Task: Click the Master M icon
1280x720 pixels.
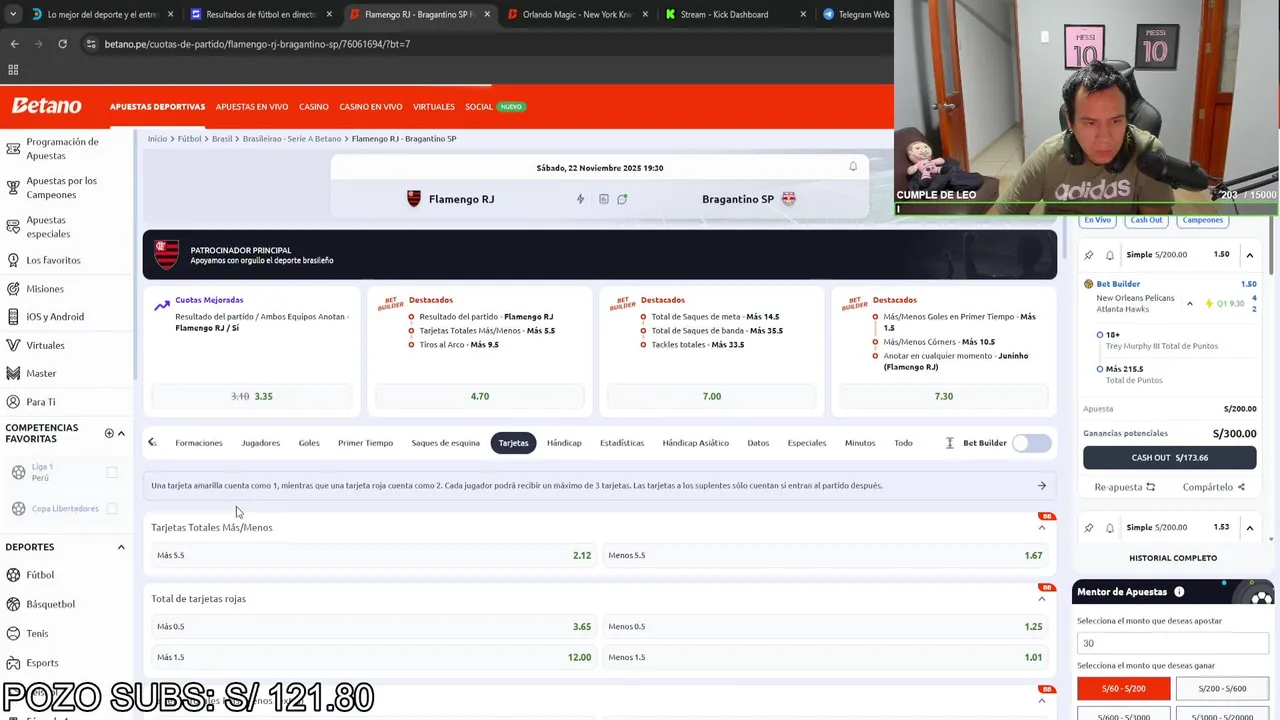Action: [13, 373]
